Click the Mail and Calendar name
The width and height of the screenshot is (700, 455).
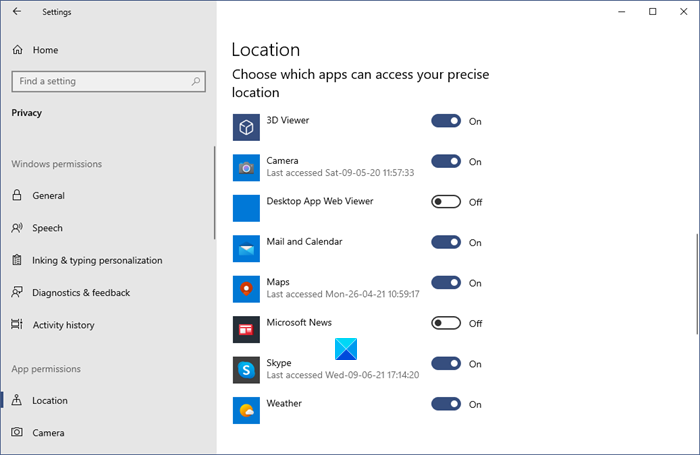304,242
